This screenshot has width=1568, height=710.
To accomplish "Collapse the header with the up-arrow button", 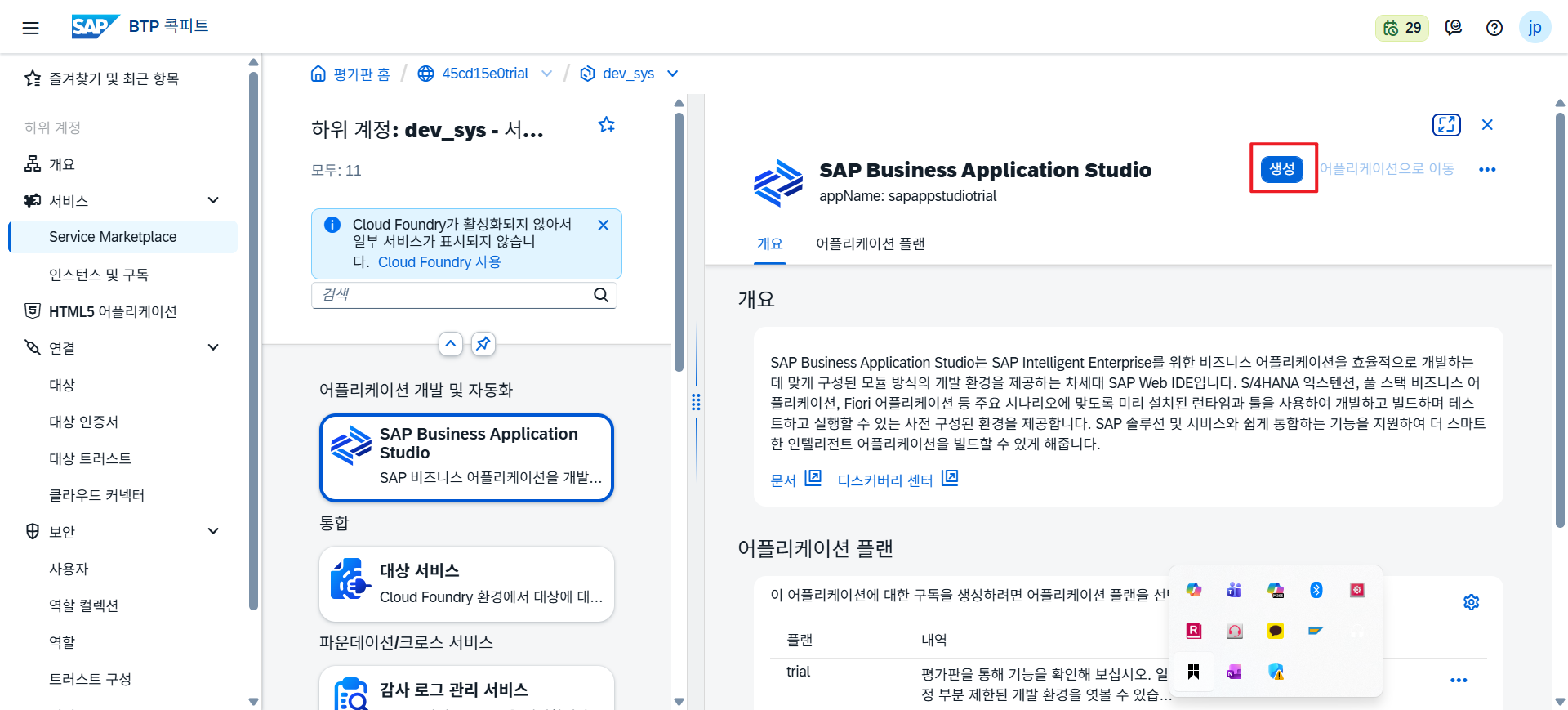I will [x=451, y=344].
